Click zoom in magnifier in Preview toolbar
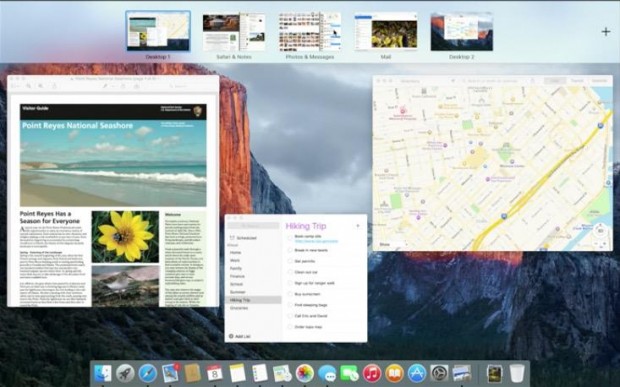This screenshot has height=387, width=620. (x=41, y=86)
